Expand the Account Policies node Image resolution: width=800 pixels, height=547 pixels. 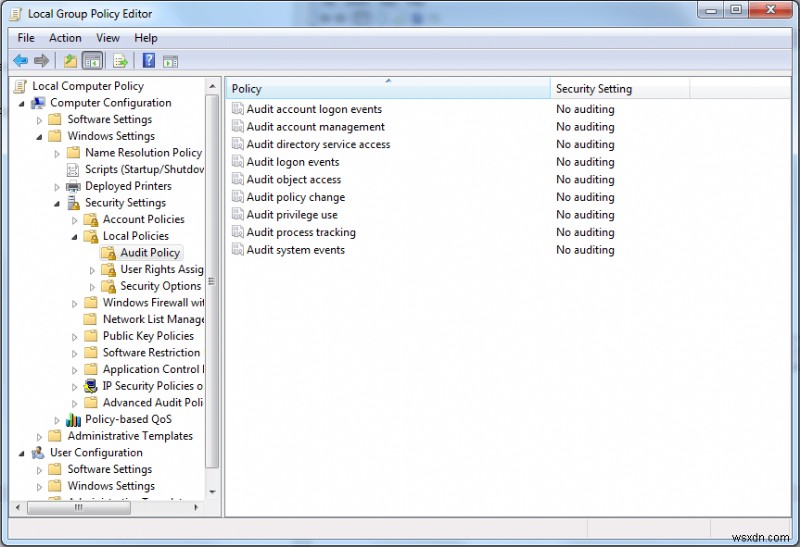pos(74,220)
